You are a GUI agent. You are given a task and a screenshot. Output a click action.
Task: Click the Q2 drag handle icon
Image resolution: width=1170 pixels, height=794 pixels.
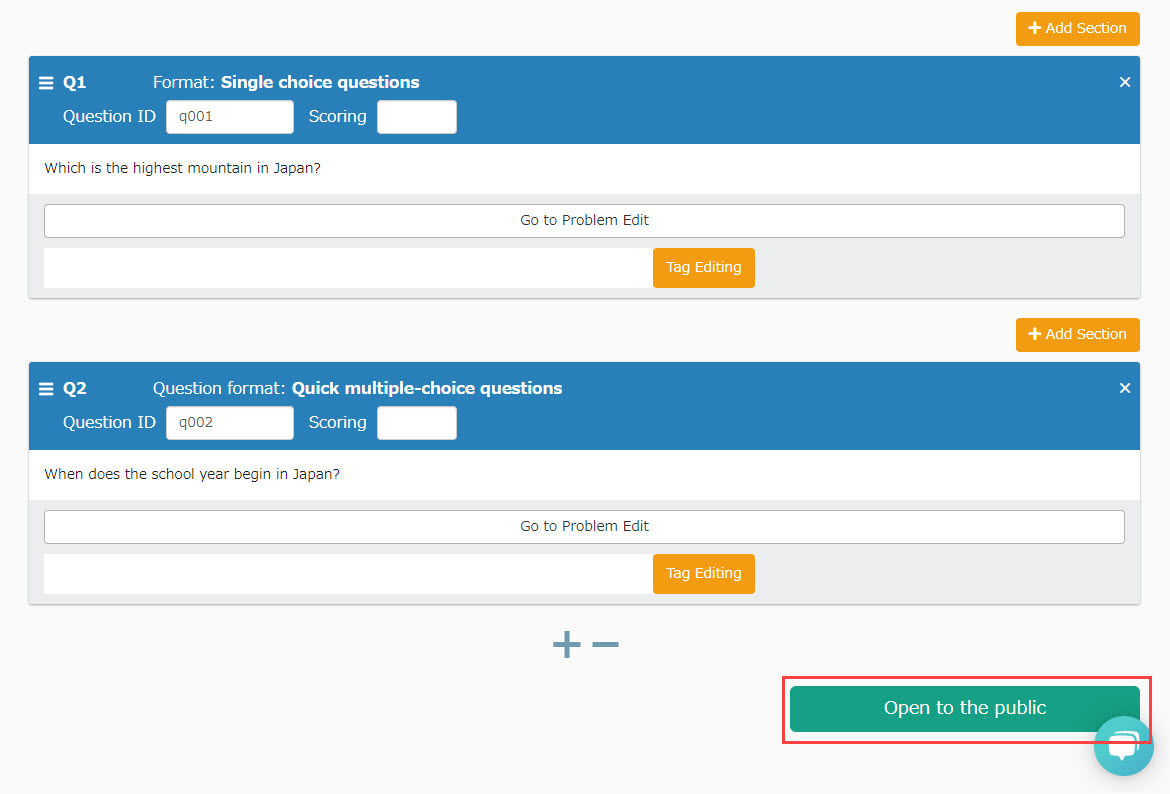pos(46,389)
